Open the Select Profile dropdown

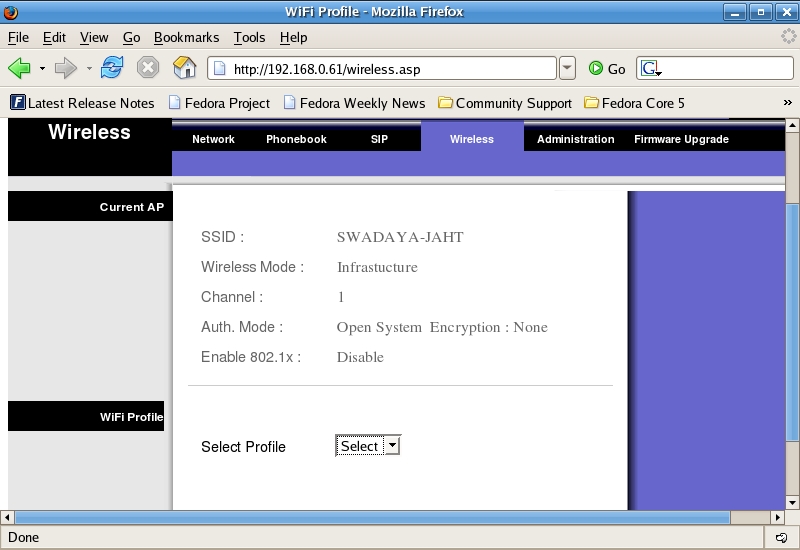368,446
